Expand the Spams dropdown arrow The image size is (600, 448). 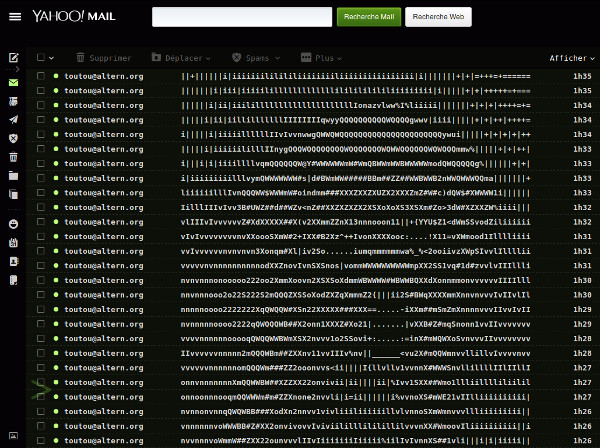tap(277, 58)
